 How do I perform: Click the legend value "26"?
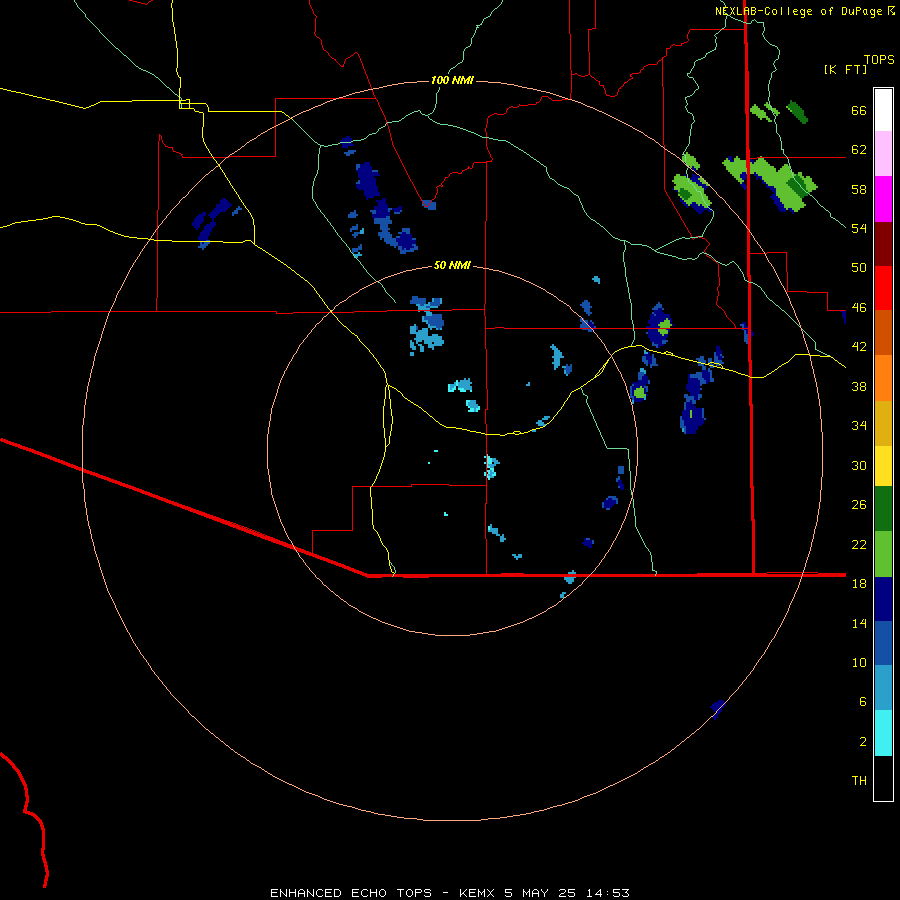[x=859, y=505]
